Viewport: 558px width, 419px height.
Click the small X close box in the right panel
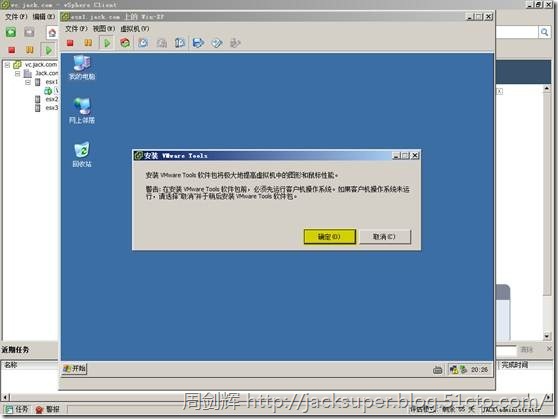tap(500, 91)
